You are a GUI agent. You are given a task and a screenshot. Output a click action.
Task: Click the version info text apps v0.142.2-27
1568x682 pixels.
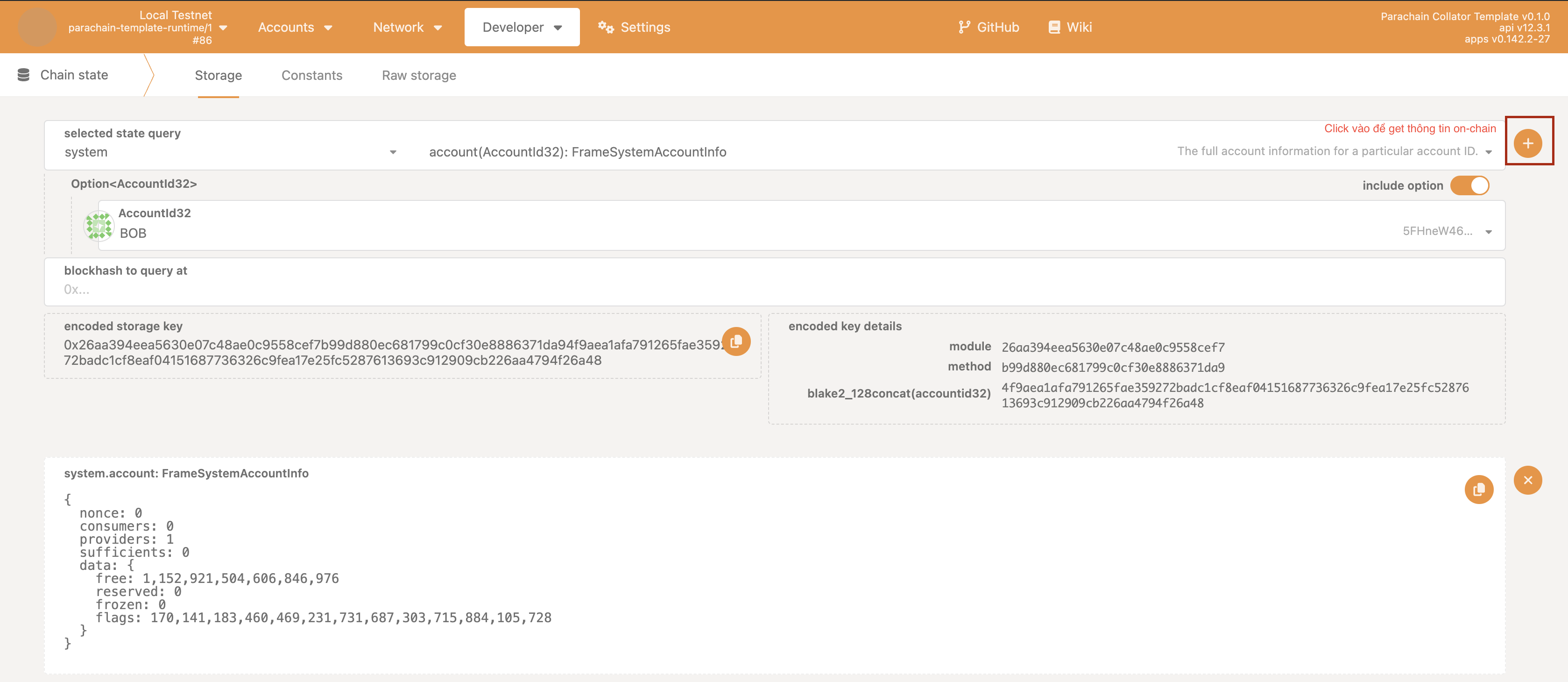[x=1506, y=40]
